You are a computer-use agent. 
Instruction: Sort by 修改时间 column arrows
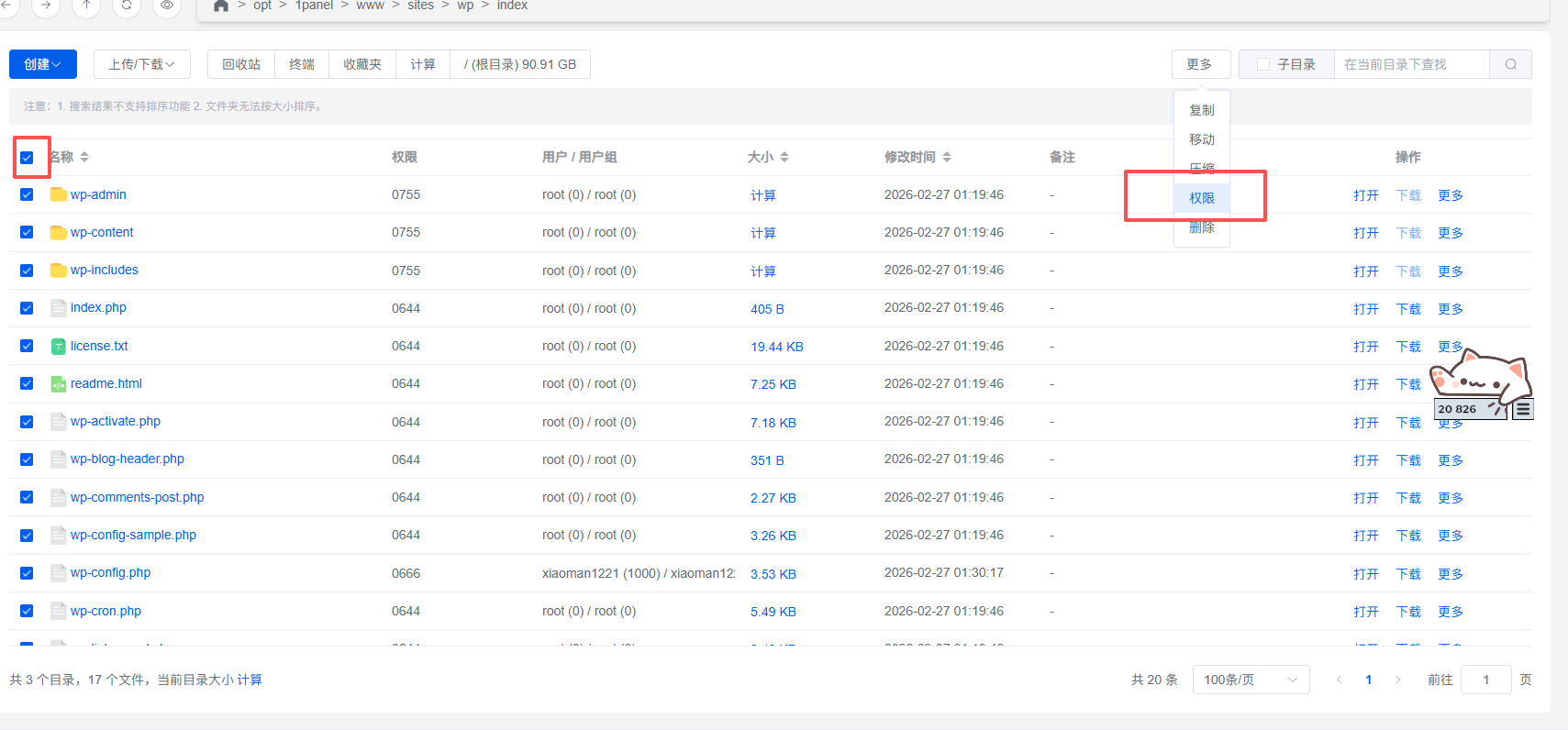pyautogui.click(x=946, y=157)
